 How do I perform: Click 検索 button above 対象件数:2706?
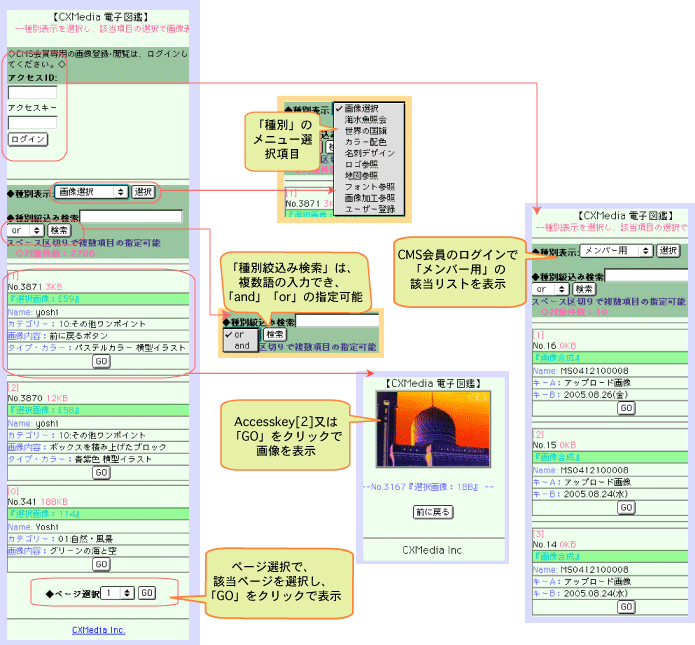tap(59, 231)
